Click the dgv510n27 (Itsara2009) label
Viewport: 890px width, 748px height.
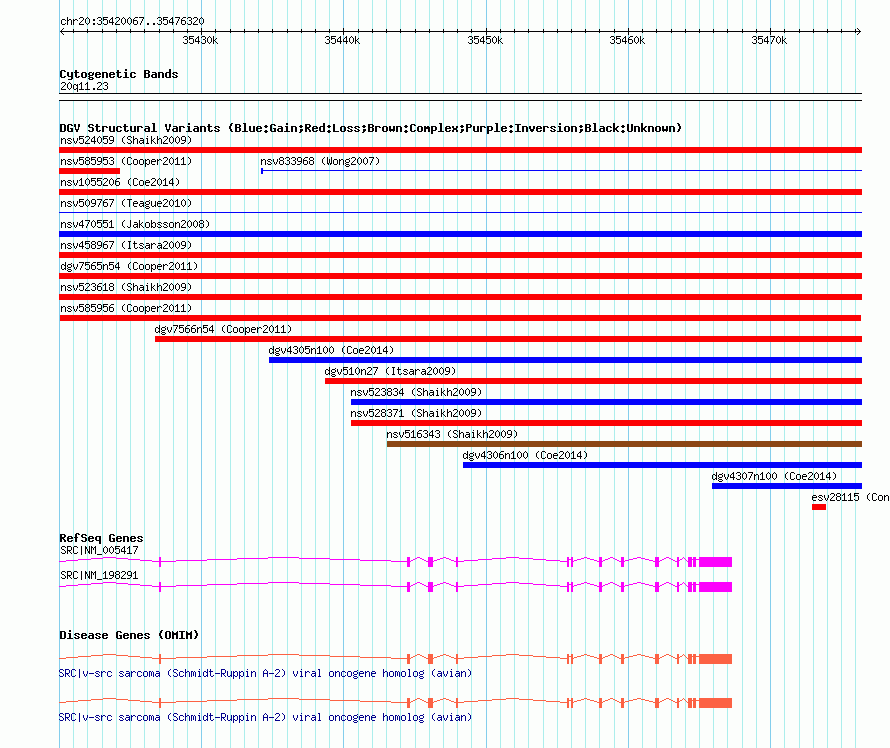pos(391,371)
